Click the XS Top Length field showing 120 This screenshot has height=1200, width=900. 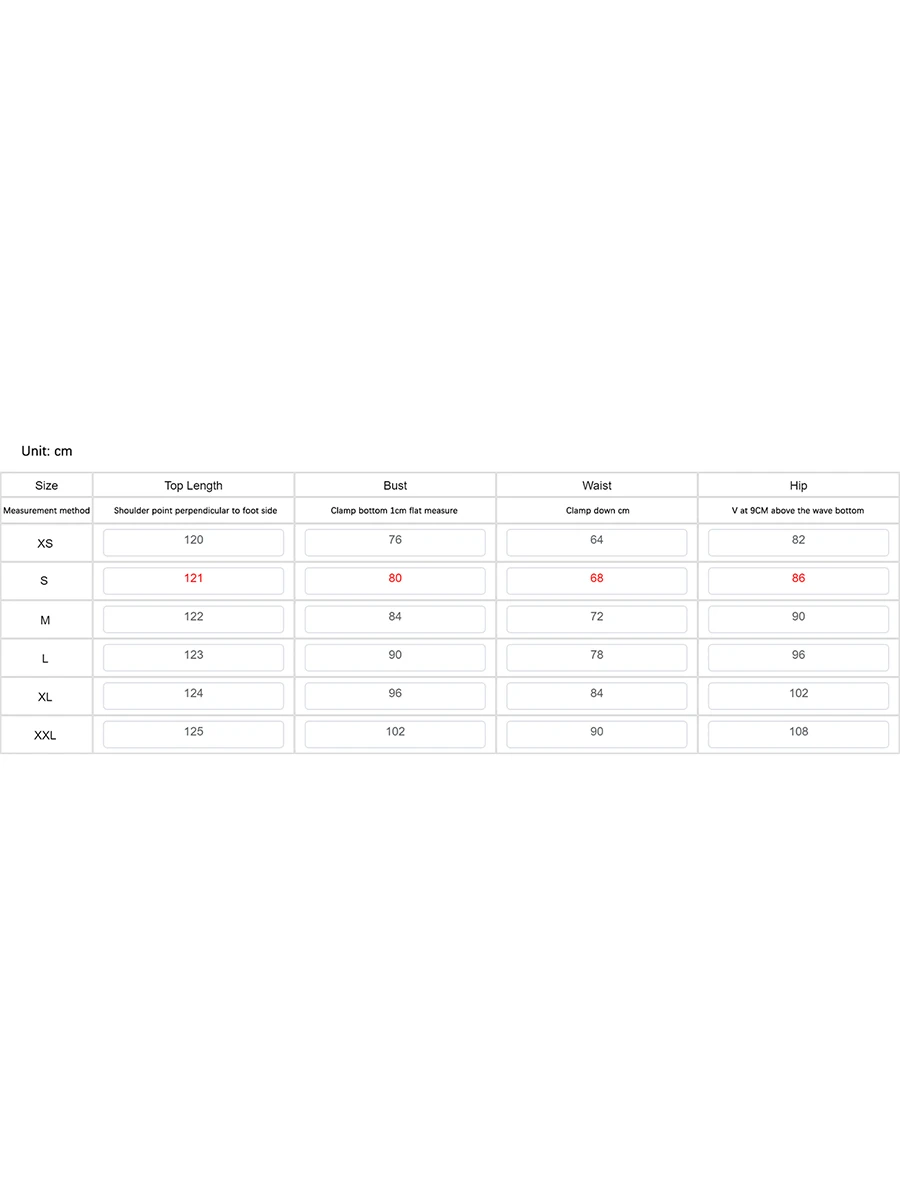pos(193,541)
